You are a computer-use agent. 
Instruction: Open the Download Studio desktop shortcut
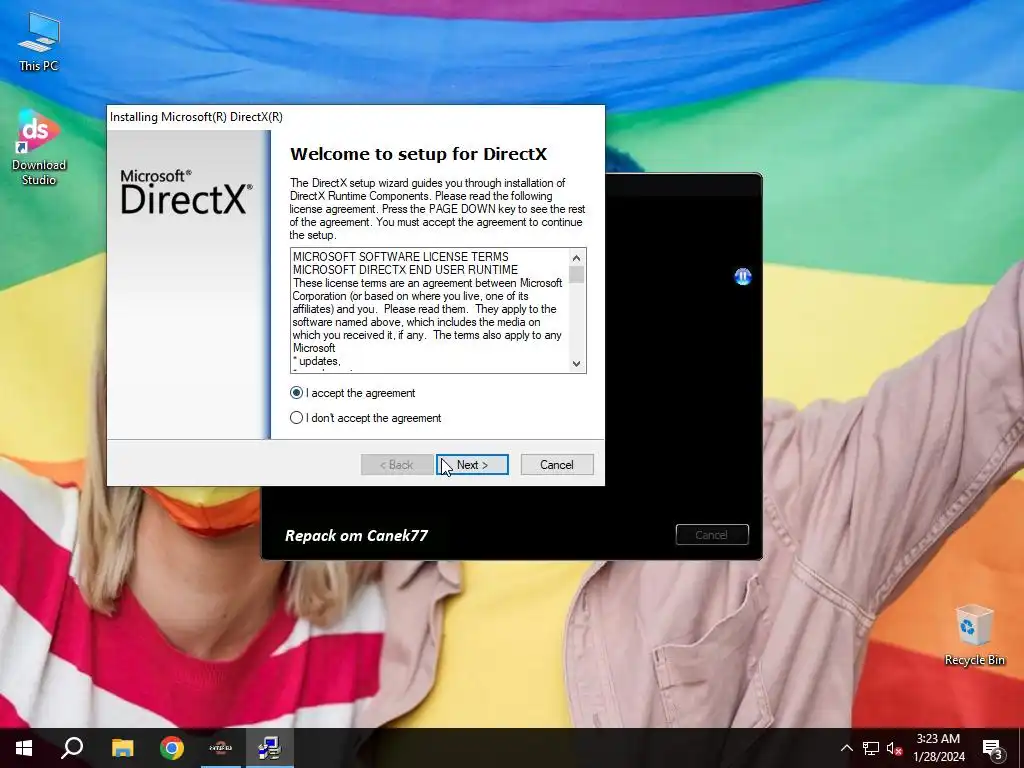39,148
